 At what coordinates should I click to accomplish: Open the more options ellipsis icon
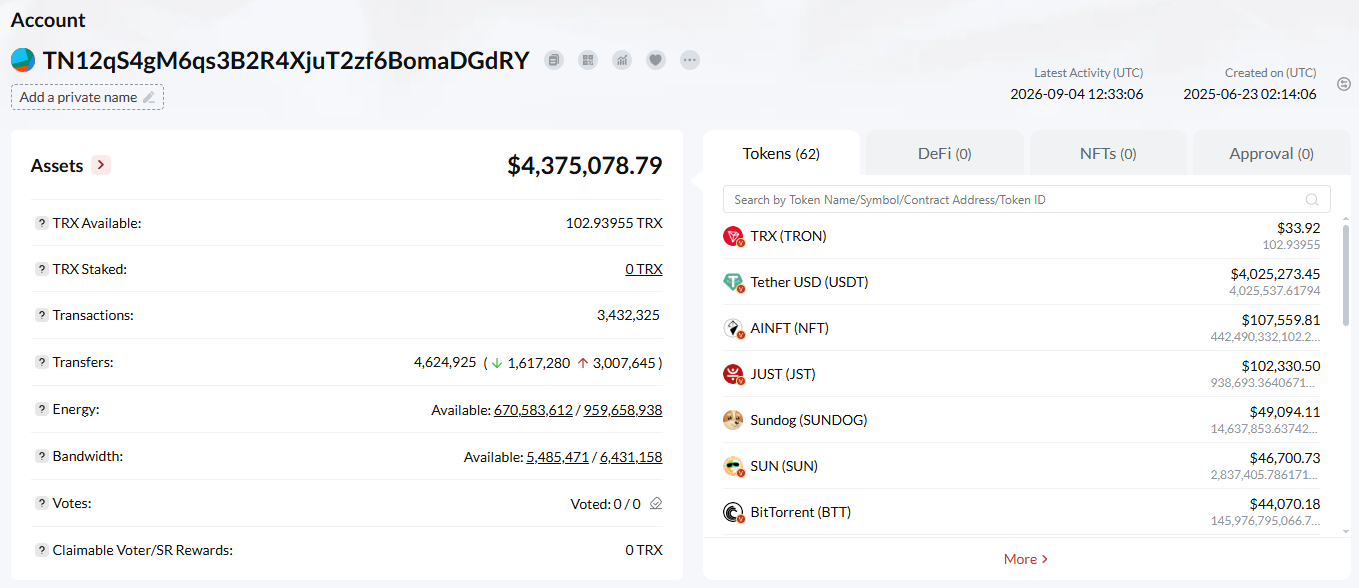[690, 60]
